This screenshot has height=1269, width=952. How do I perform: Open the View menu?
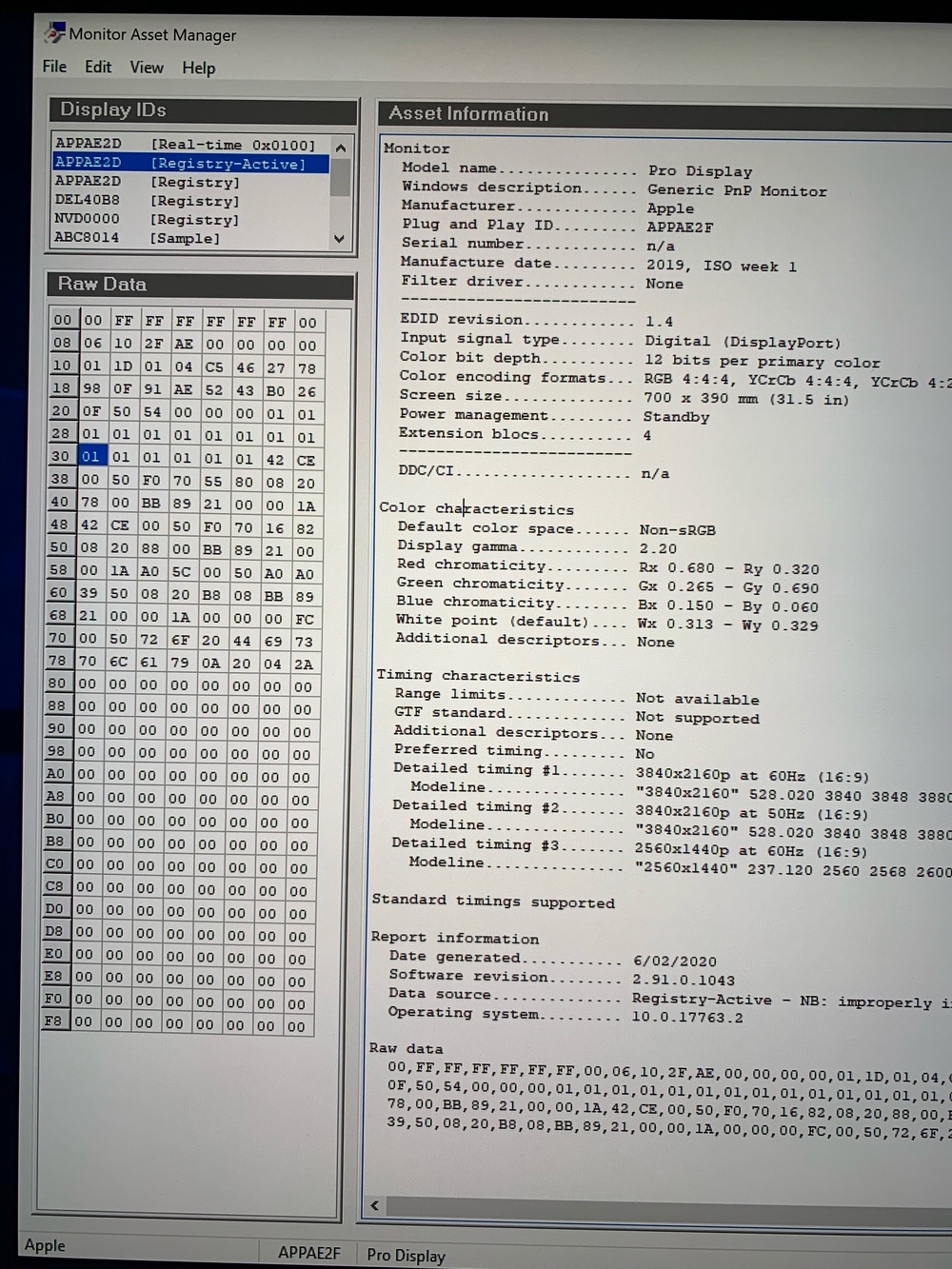click(147, 68)
